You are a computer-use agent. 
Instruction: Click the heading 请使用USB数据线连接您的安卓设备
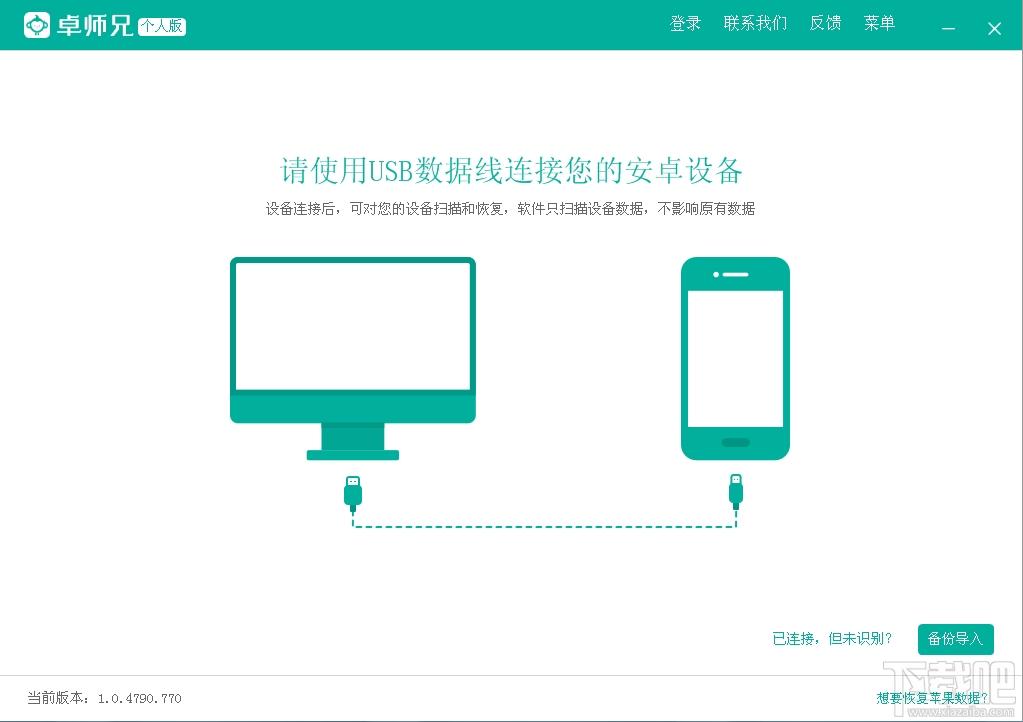coord(512,171)
